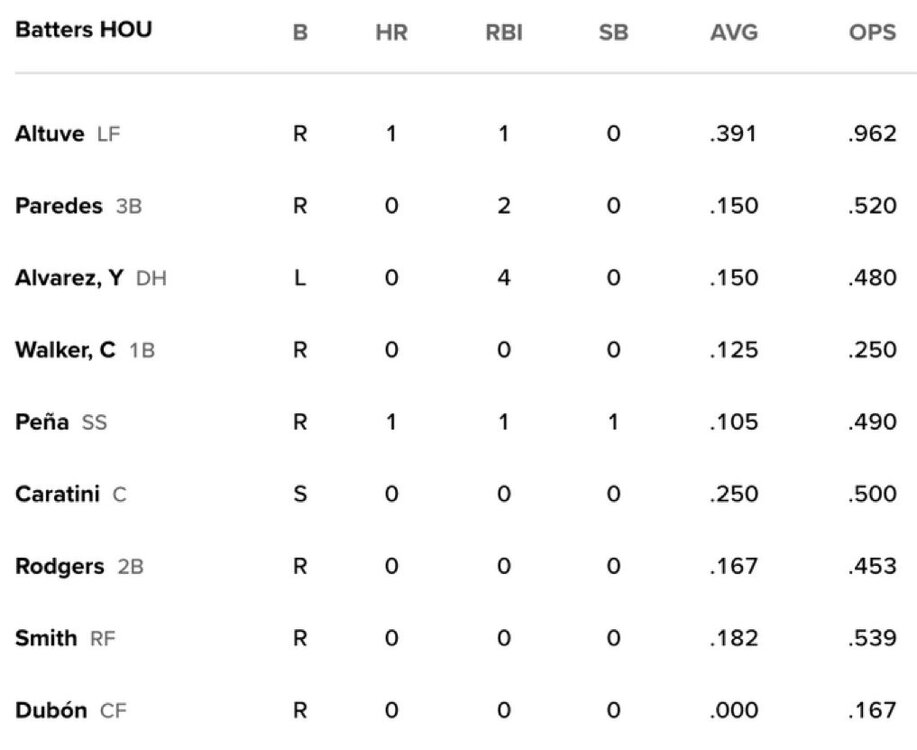Open Altuve's player page
The image size is (917, 750).
coord(49,134)
